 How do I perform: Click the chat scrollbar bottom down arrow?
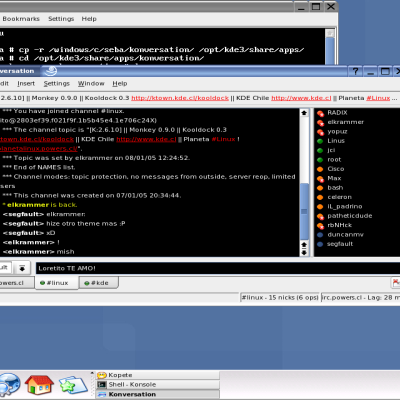(304, 253)
